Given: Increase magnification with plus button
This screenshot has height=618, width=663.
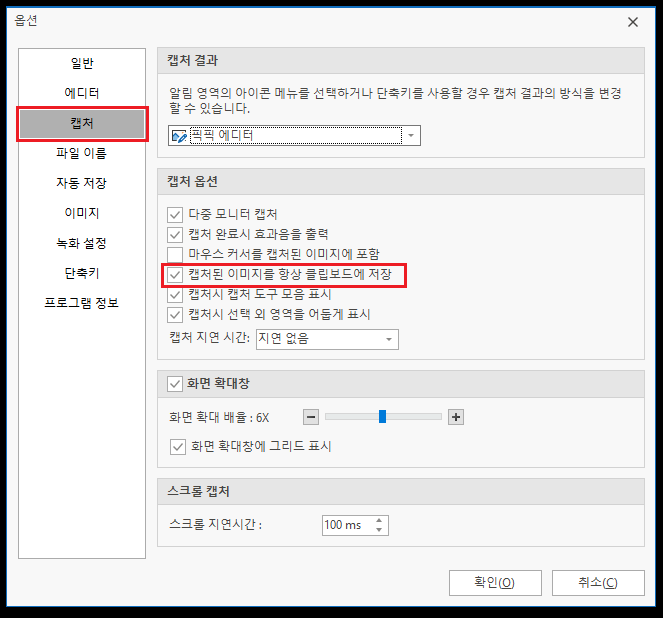Looking at the screenshot, I should coord(456,417).
